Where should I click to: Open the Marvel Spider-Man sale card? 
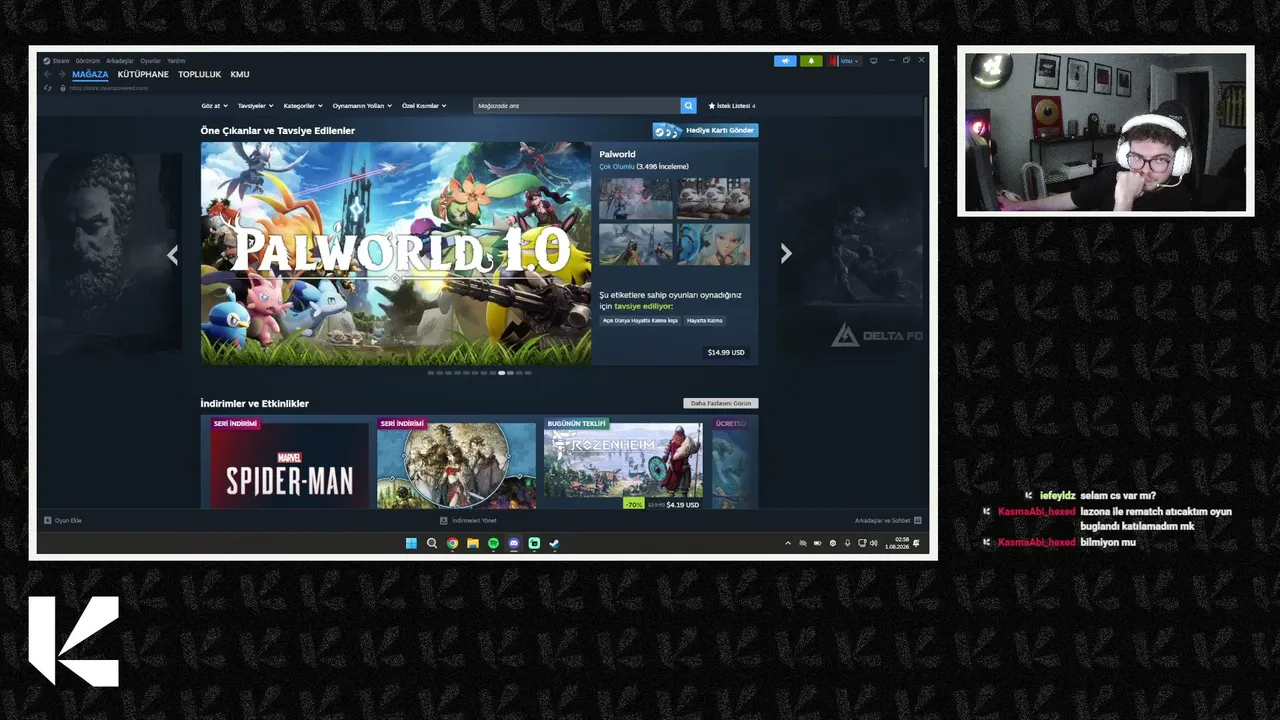point(290,462)
